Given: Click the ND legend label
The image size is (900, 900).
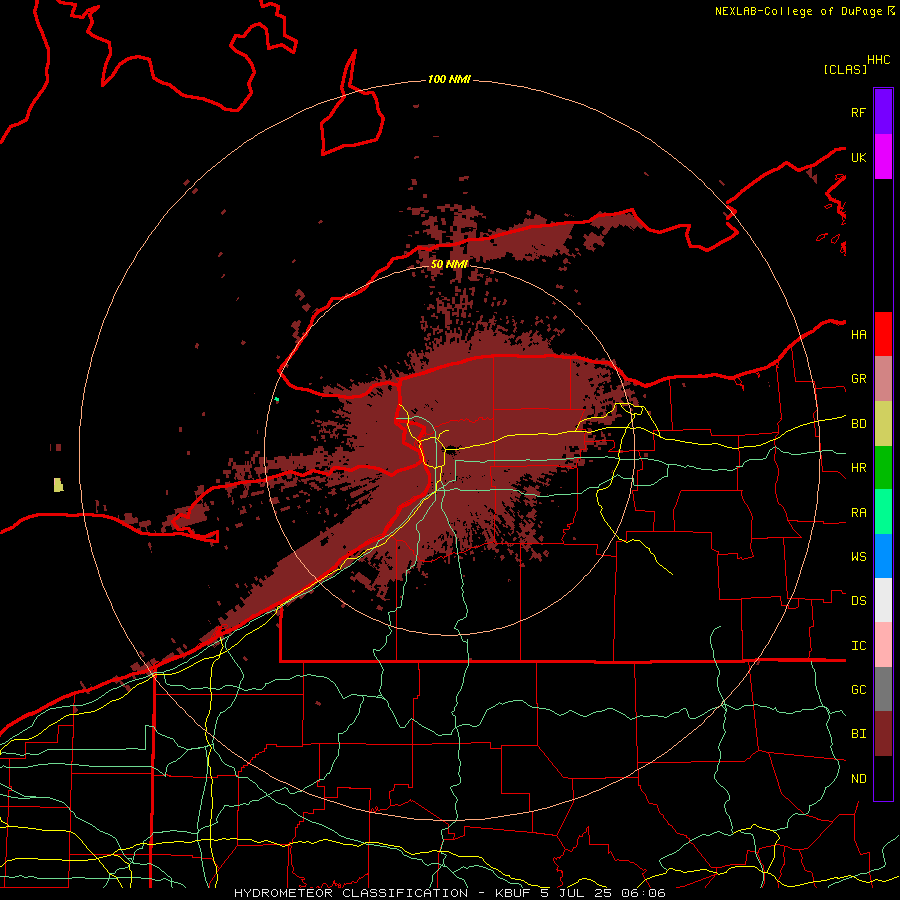Looking at the screenshot, I should point(859,779).
